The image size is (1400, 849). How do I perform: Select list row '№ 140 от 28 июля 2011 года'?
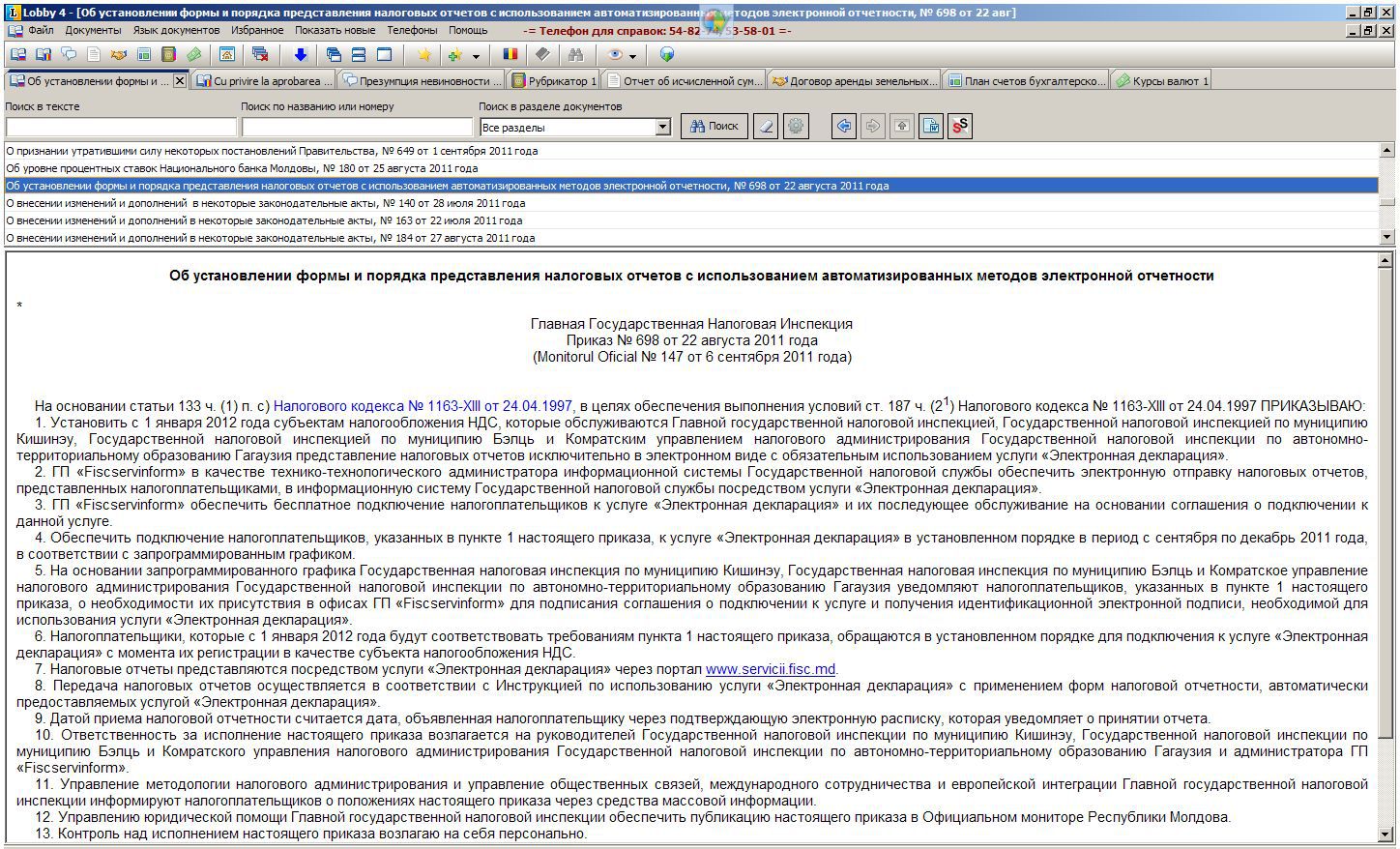click(691, 203)
